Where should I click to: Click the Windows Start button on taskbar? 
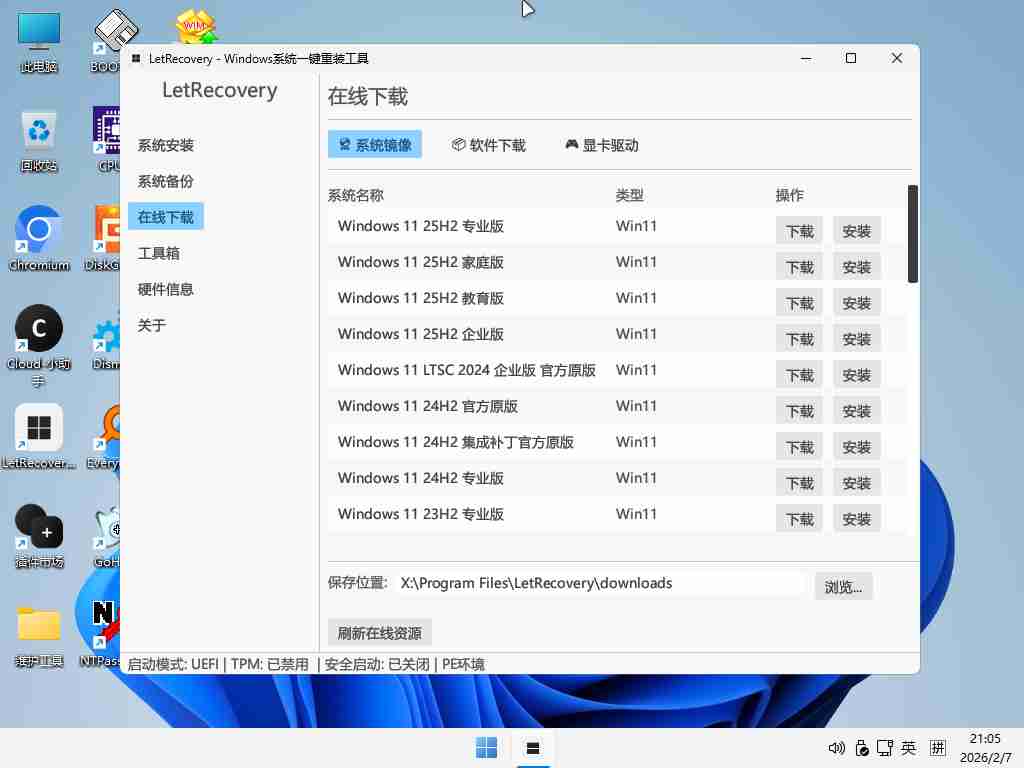pyautogui.click(x=487, y=748)
